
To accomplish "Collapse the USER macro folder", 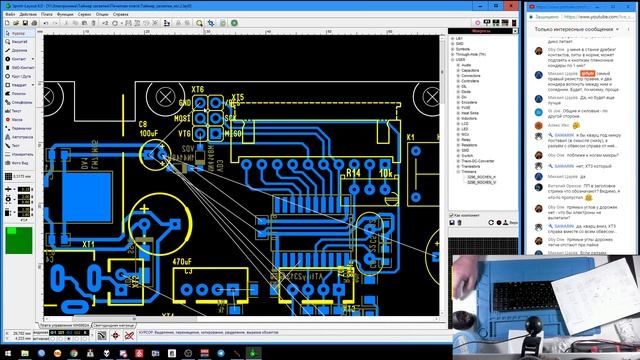I will pyautogui.click(x=453, y=60).
